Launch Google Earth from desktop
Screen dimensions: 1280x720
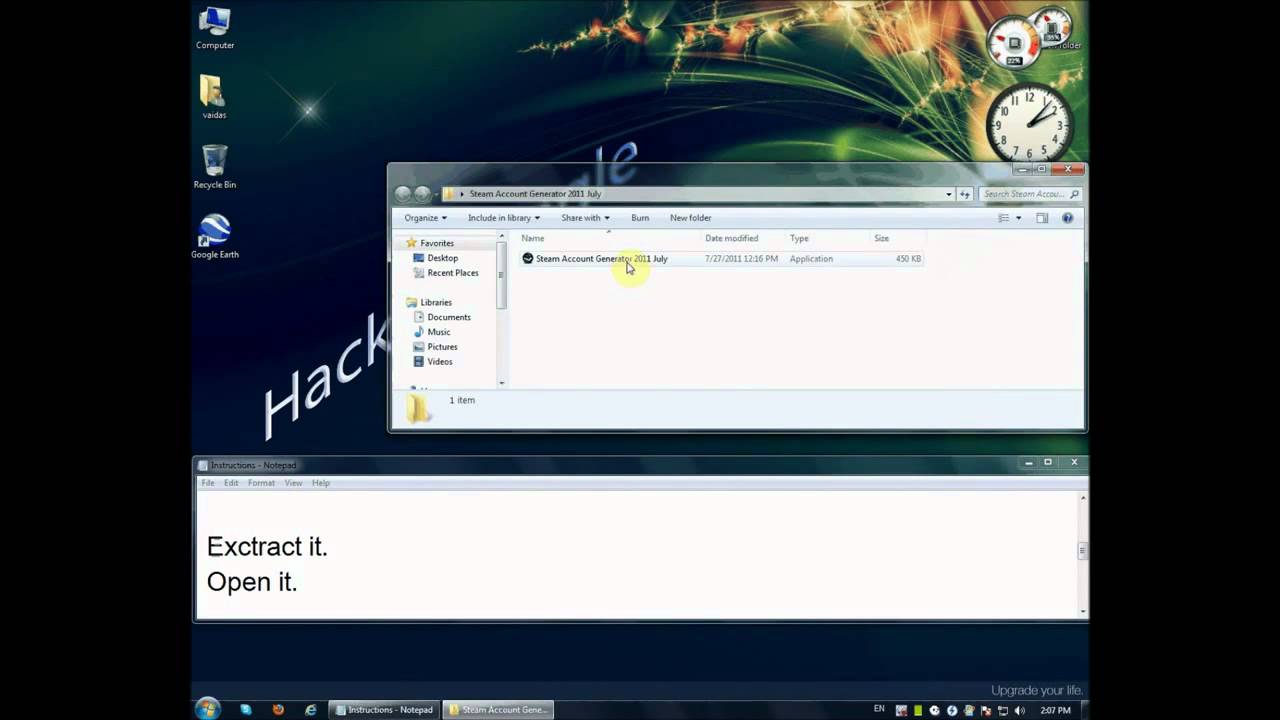pyautogui.click(x=215, y=237)
